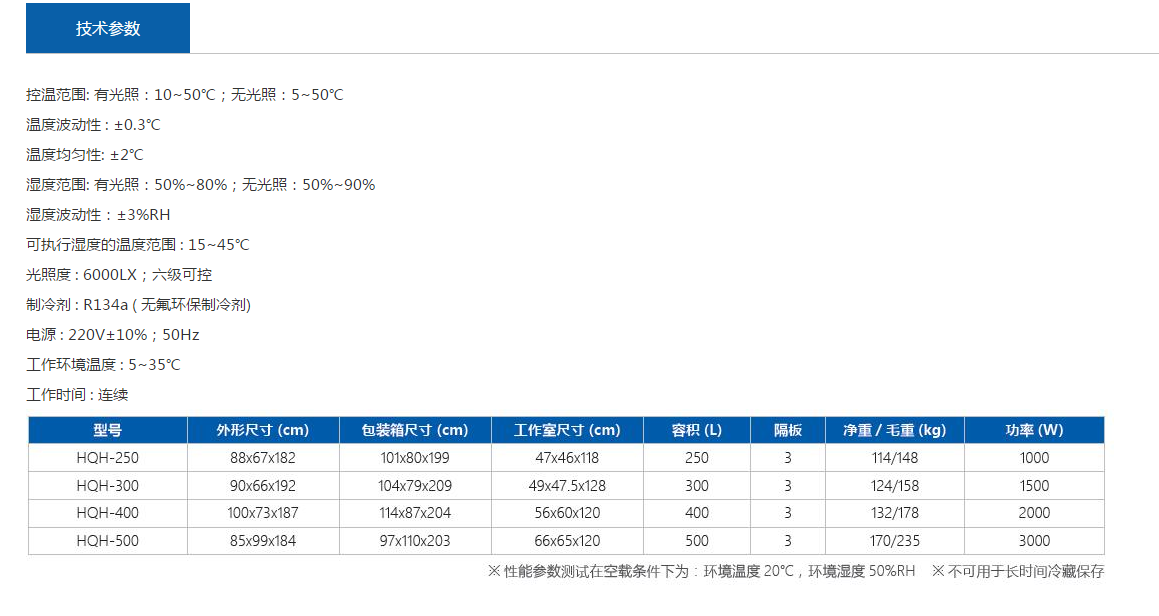Select the HQH-500 model cell
This screenshot has height=616, width=1159.
(108, 541)
